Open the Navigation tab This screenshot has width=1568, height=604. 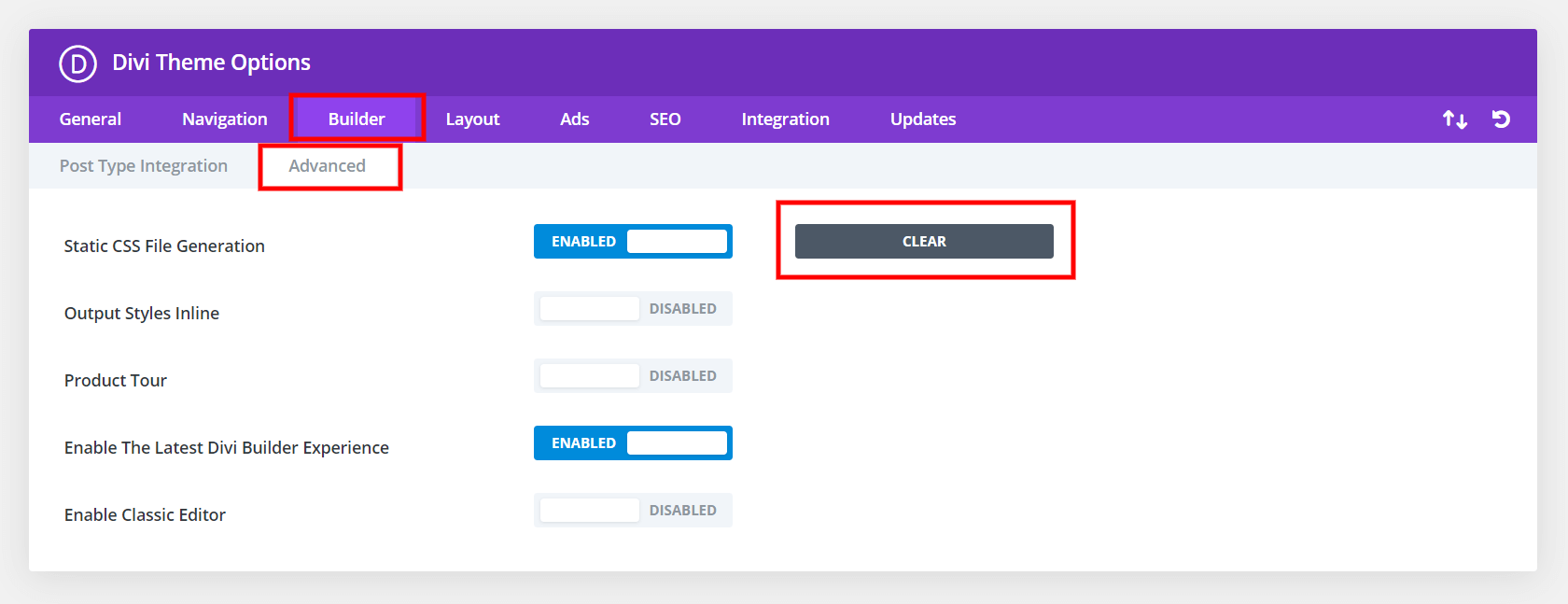[x=225, y=119]
